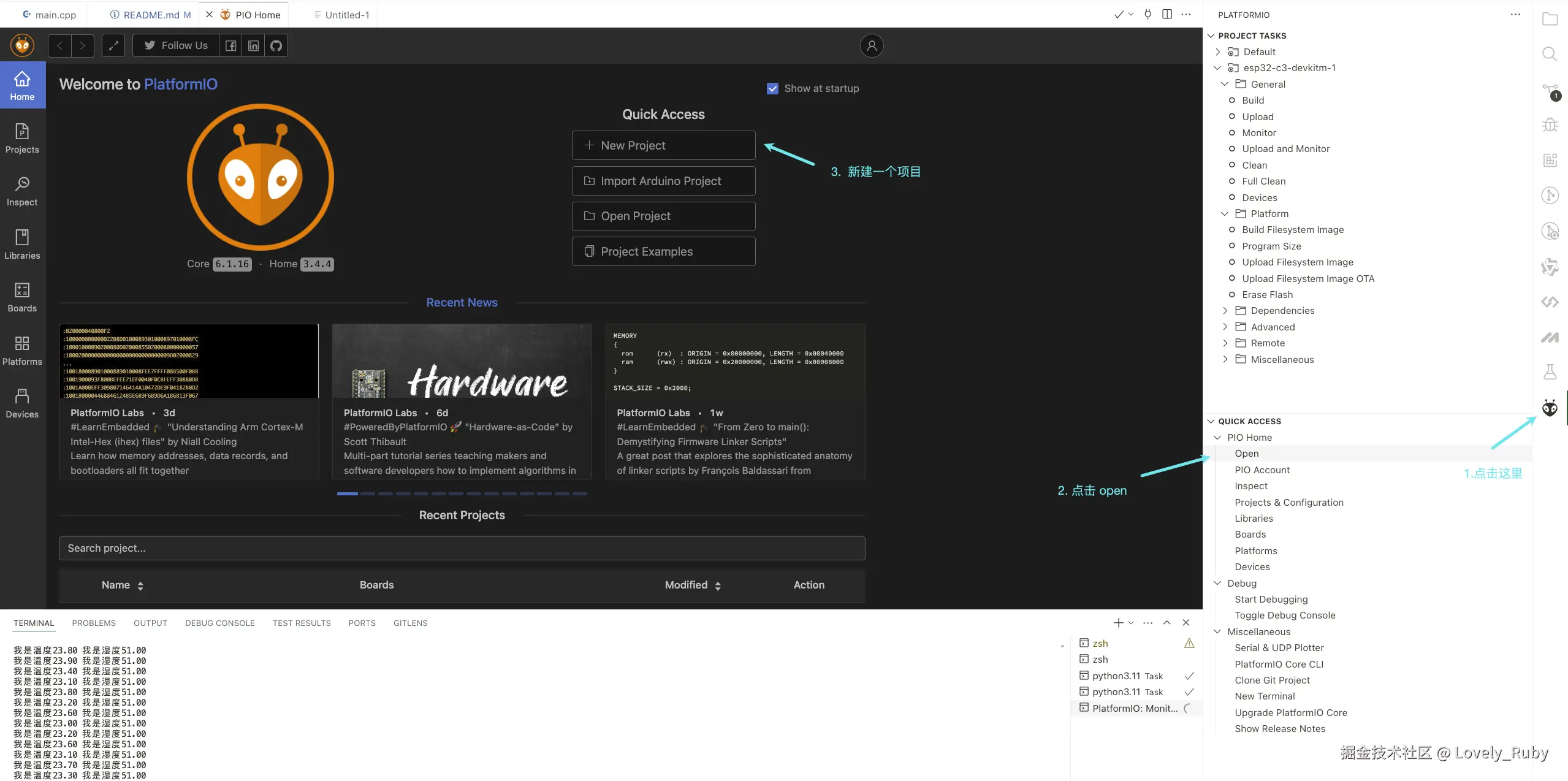
Task: Click Upload and Monitor task
Action: (1285, 149)
